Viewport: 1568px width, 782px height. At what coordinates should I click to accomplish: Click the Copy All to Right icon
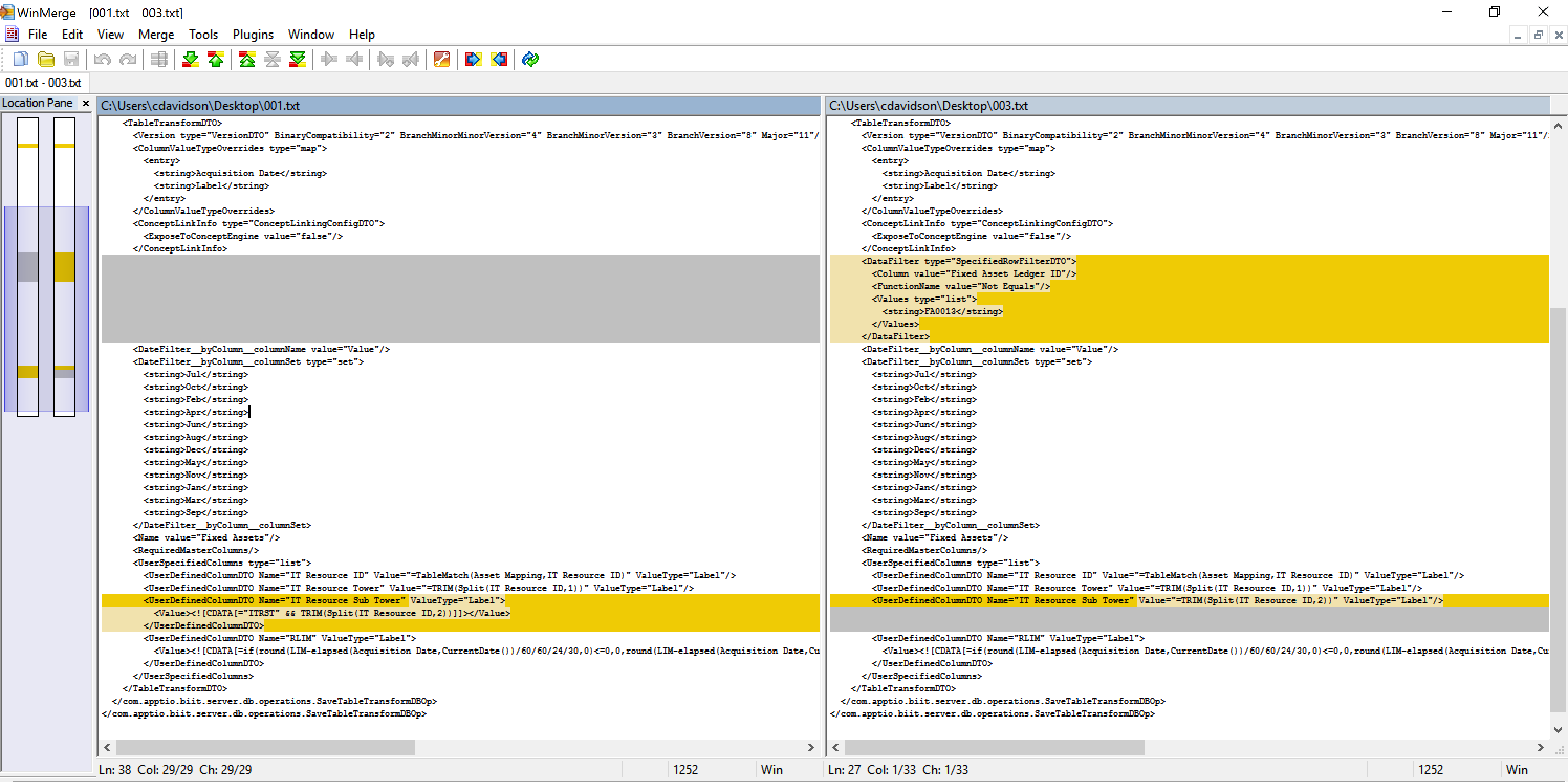tap(473, 59)
